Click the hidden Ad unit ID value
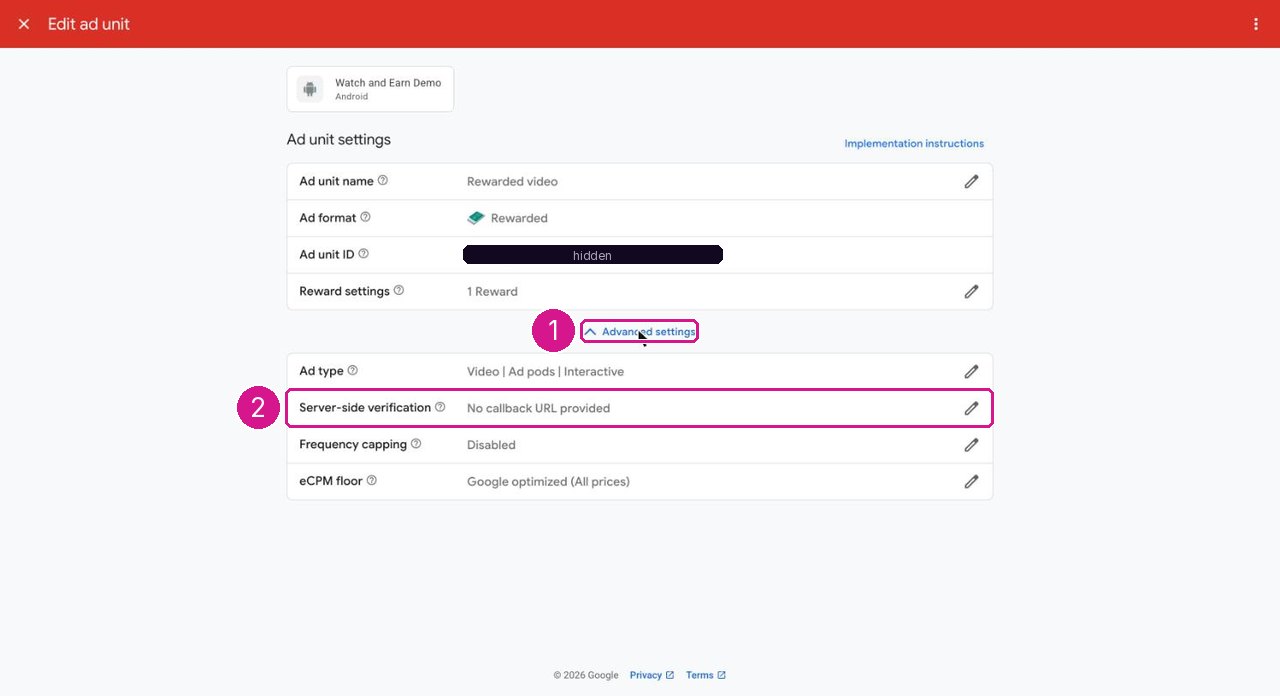The width and height of the screenshot is (1280, 696). [x=593, y=255]
